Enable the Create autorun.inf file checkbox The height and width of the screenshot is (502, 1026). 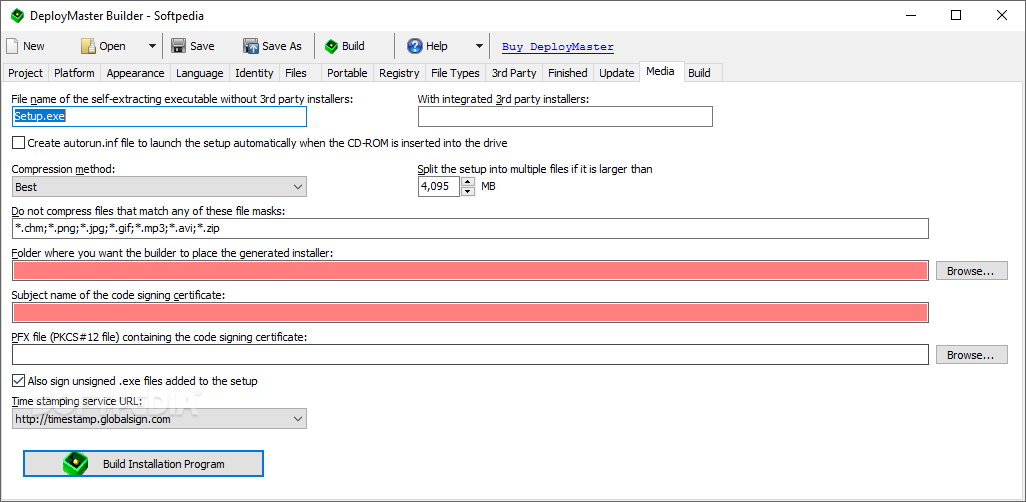pos(18,143)
